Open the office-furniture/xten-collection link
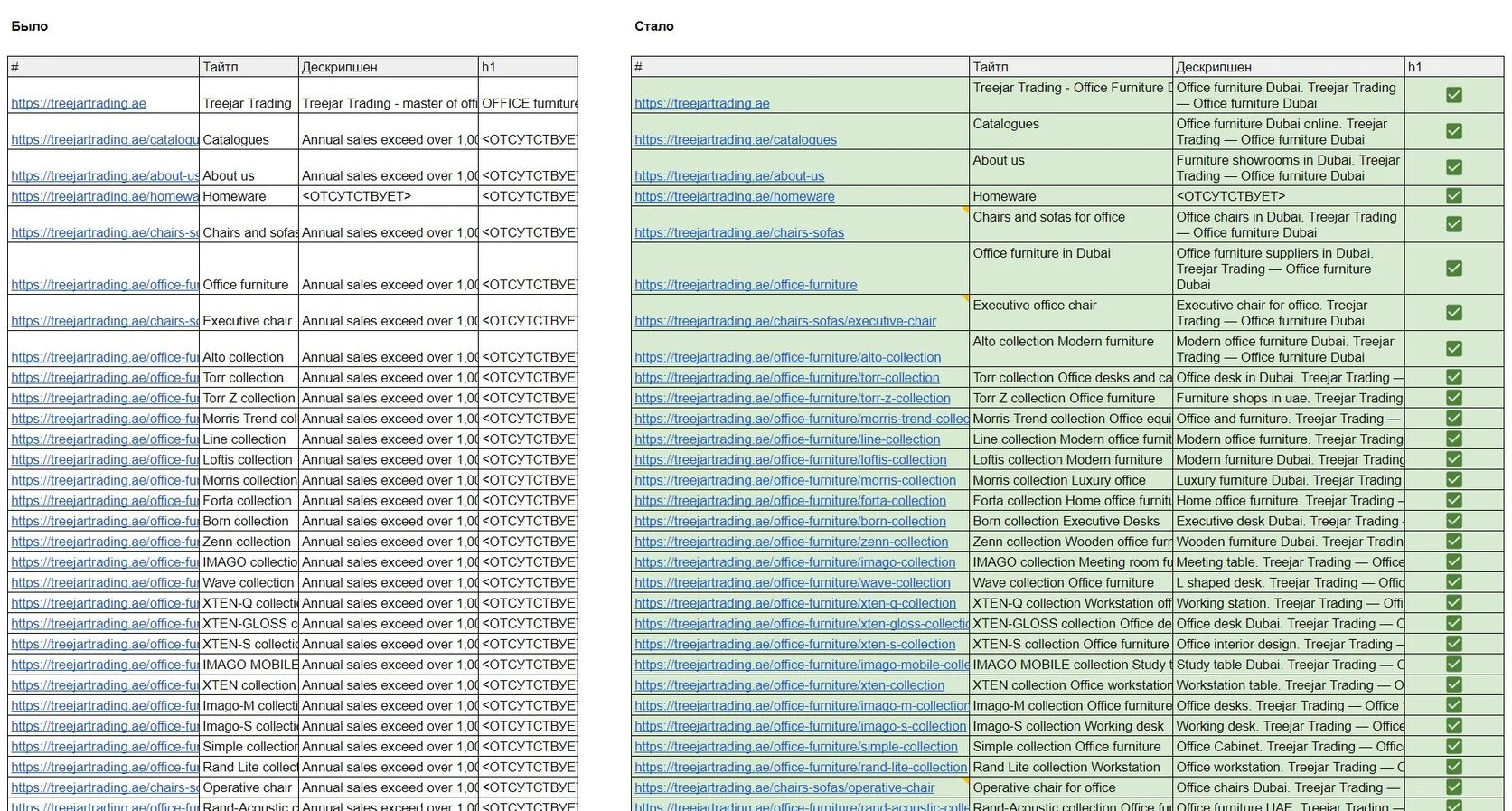The height and width of the screenshot is (811, 1512). click(790, 685)
